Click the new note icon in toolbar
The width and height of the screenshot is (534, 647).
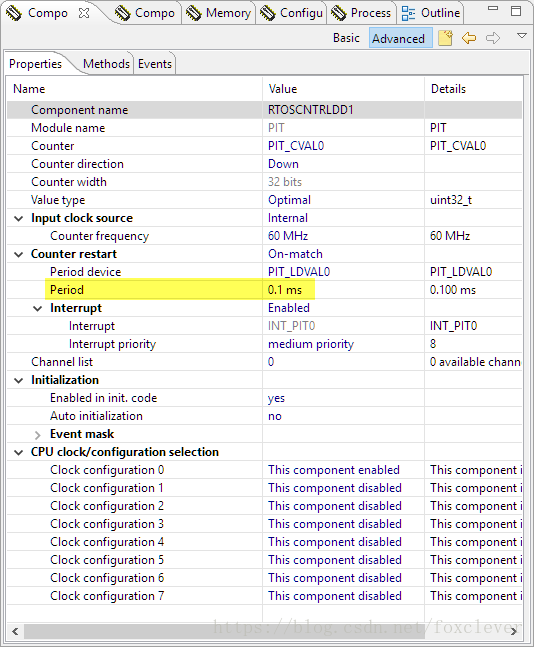(445, 38)
